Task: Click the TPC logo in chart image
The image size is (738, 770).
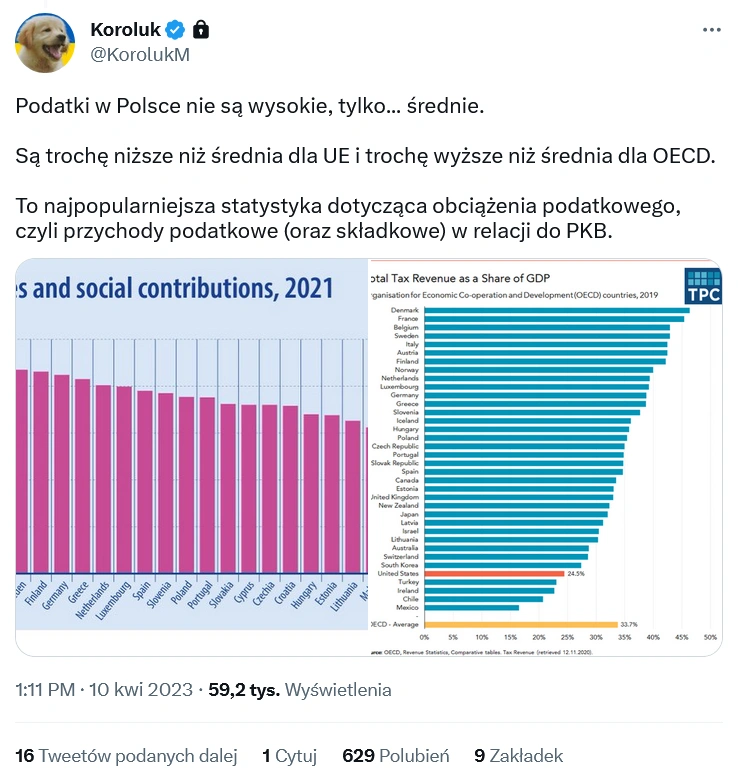Action: pos(703,286)
